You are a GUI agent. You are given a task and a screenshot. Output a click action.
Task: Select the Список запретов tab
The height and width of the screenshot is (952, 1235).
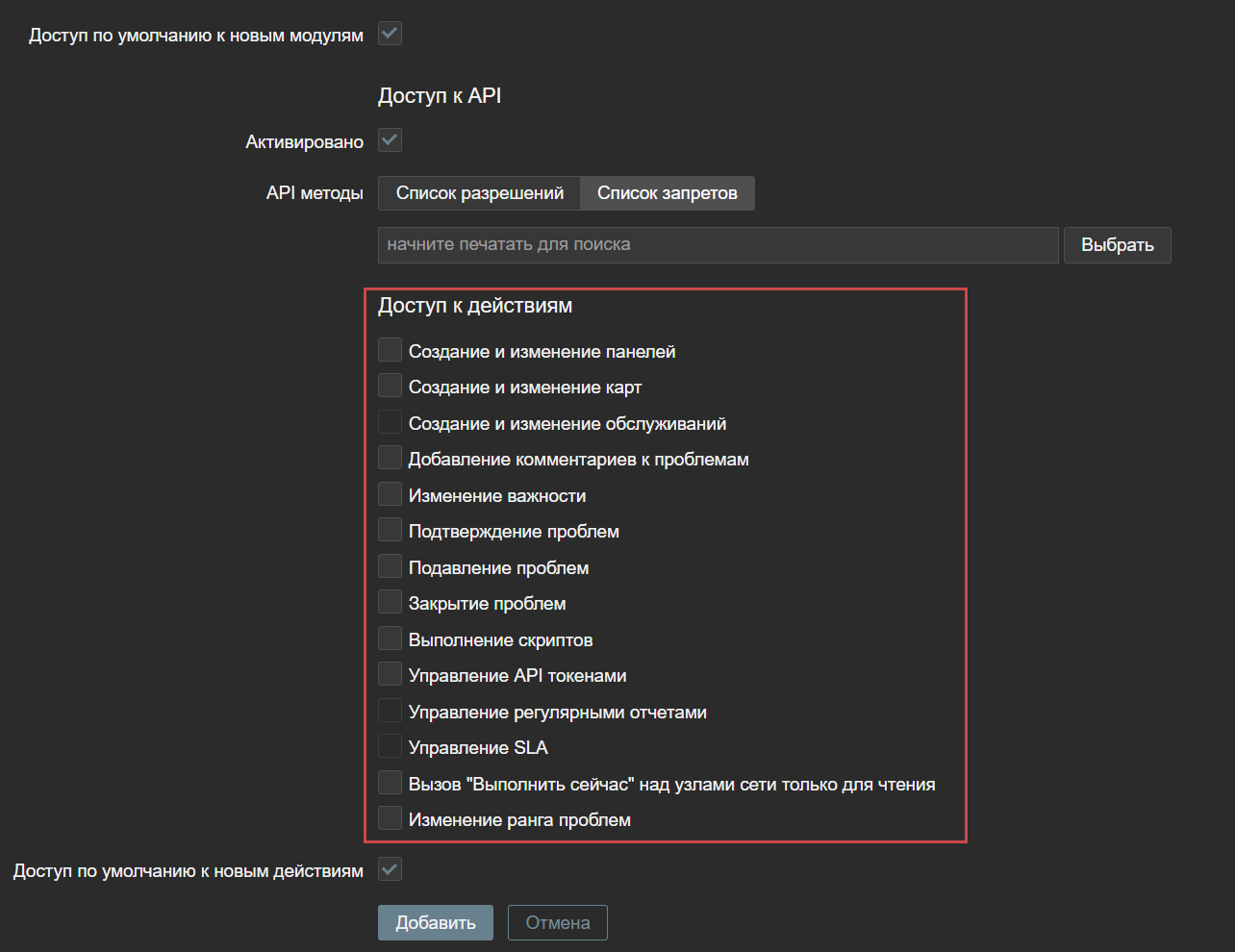tap(668, 193)
